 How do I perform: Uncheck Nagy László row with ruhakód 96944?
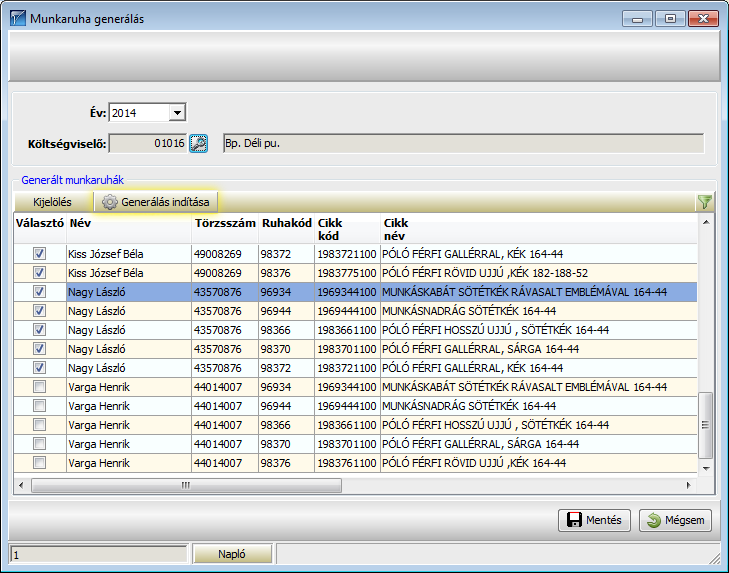pos(40,311)
